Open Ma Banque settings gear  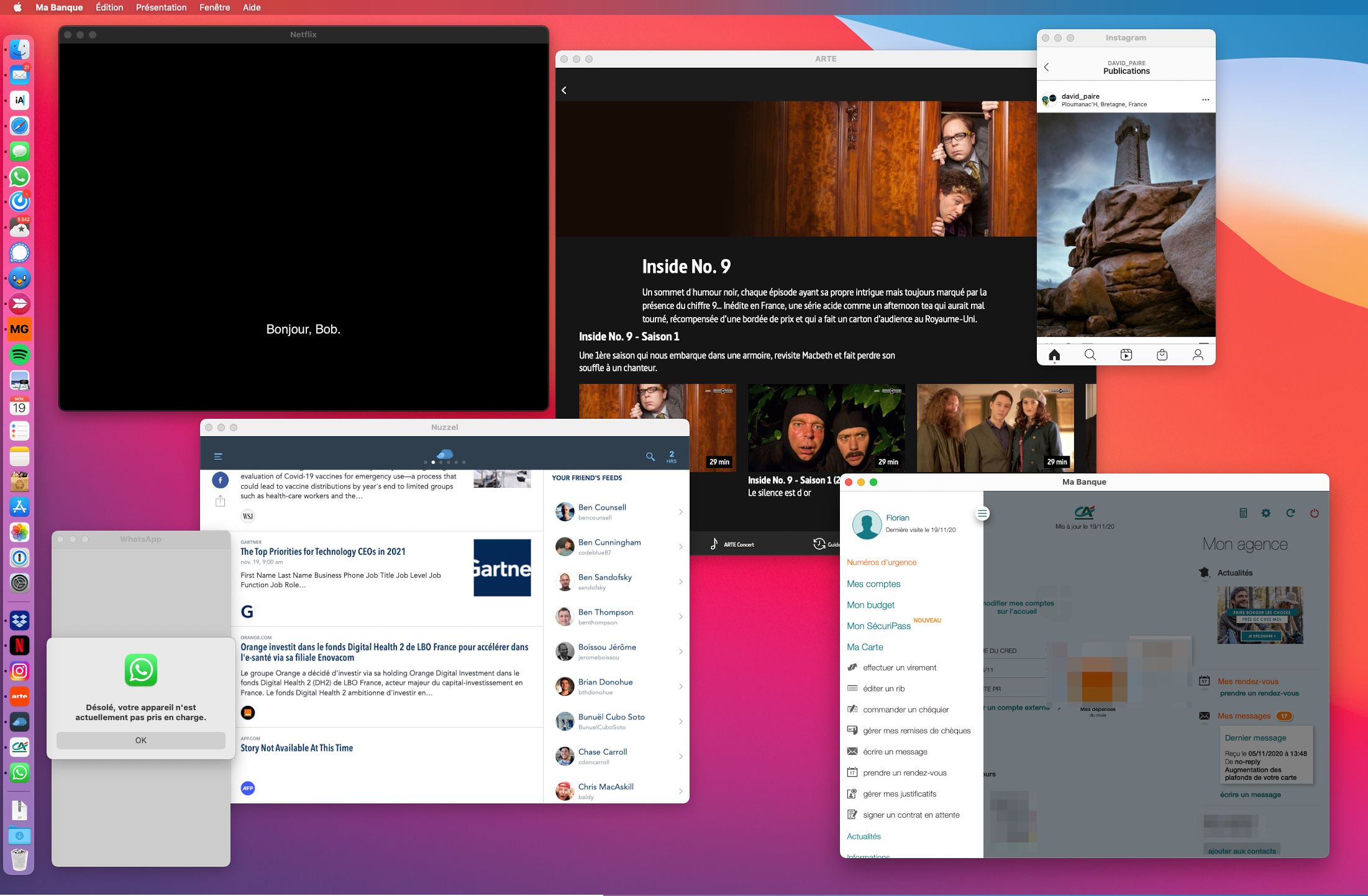pyautogui.click(x=1266, y=513)
